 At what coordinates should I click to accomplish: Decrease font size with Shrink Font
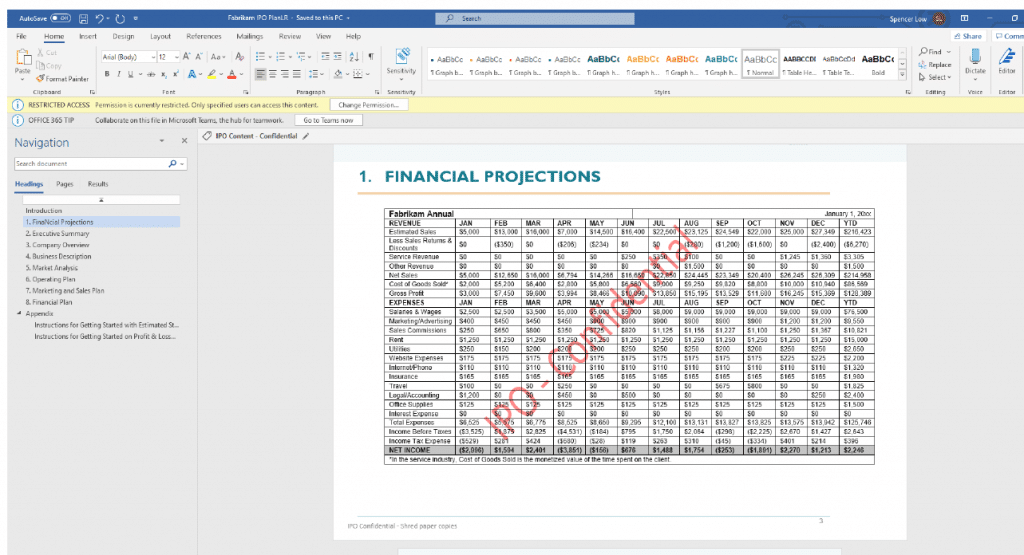199,57
